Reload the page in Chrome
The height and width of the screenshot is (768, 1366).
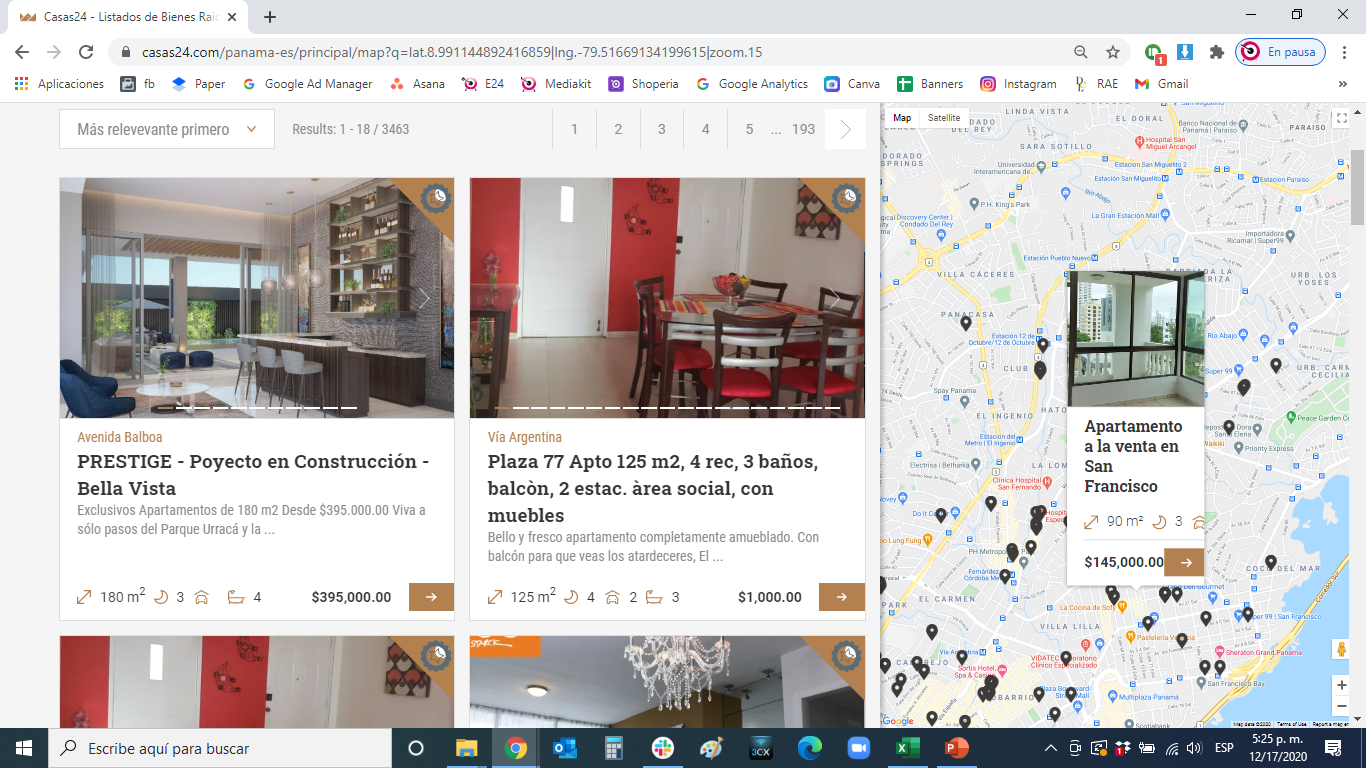pyautogui.click(x=86, y=52)
